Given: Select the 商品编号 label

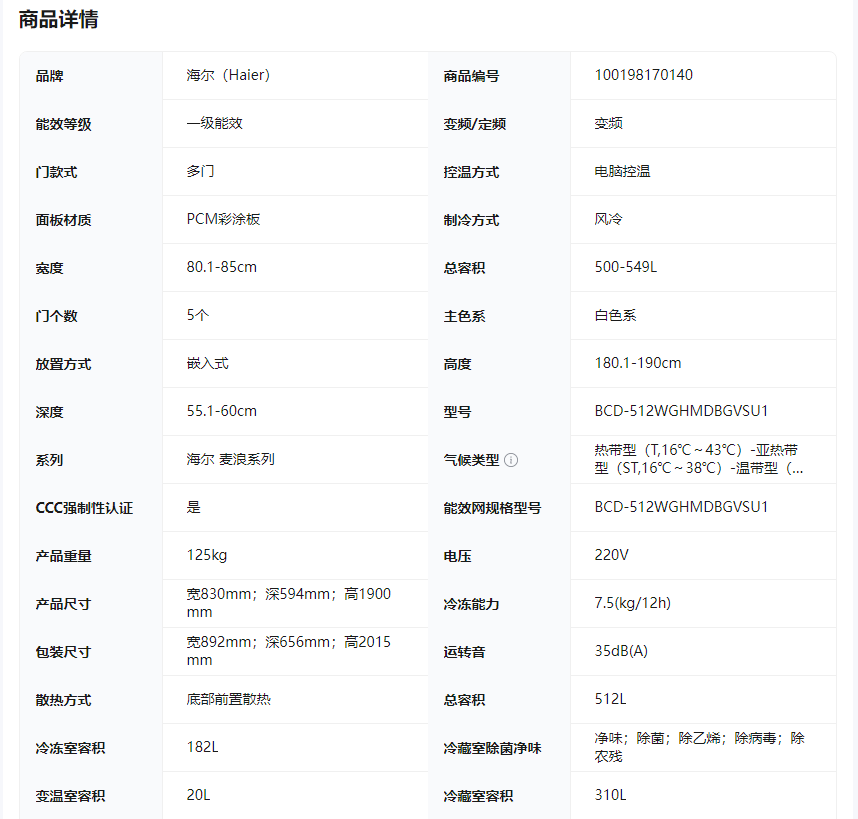Looking at the screenshot, I should coord(471,76).
